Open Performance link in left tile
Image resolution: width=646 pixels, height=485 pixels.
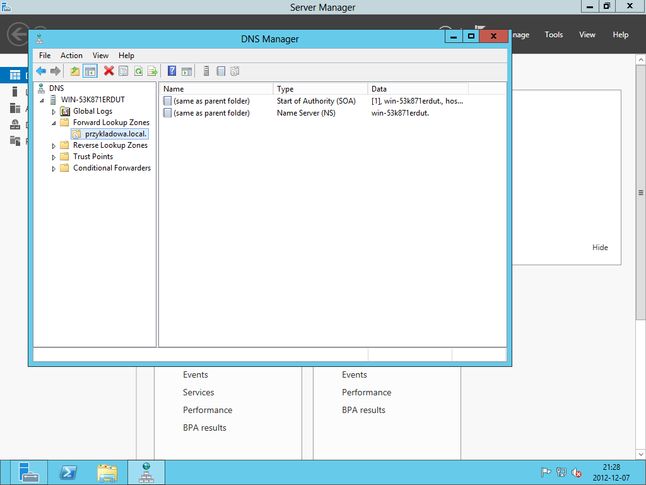207,410
